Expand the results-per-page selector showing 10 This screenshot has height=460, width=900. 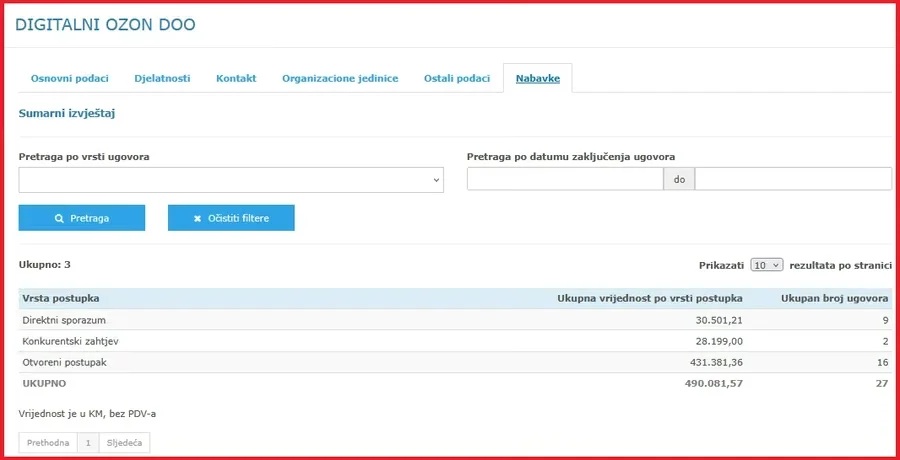coord(766,265)
